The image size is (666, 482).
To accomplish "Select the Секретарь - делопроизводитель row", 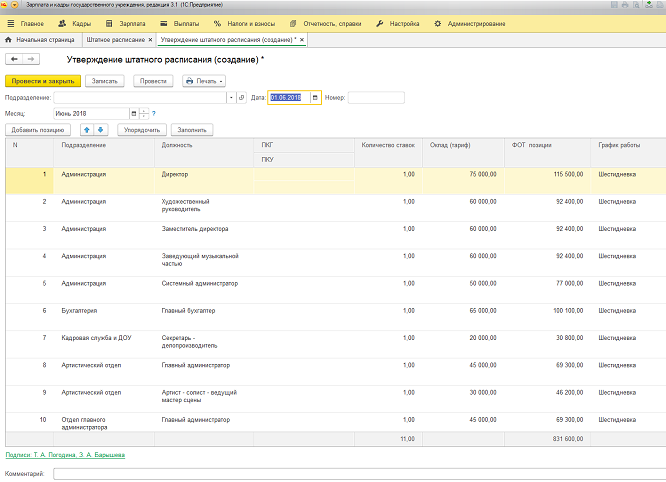I will coord(336,344).
